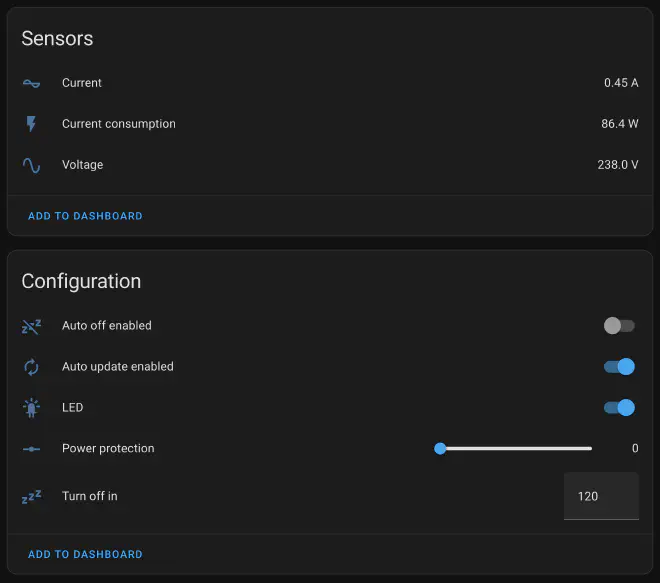This screenshot has width=660, height=583.
Task: Open the 0.45 A current value
Action: [x=620, y=83]
